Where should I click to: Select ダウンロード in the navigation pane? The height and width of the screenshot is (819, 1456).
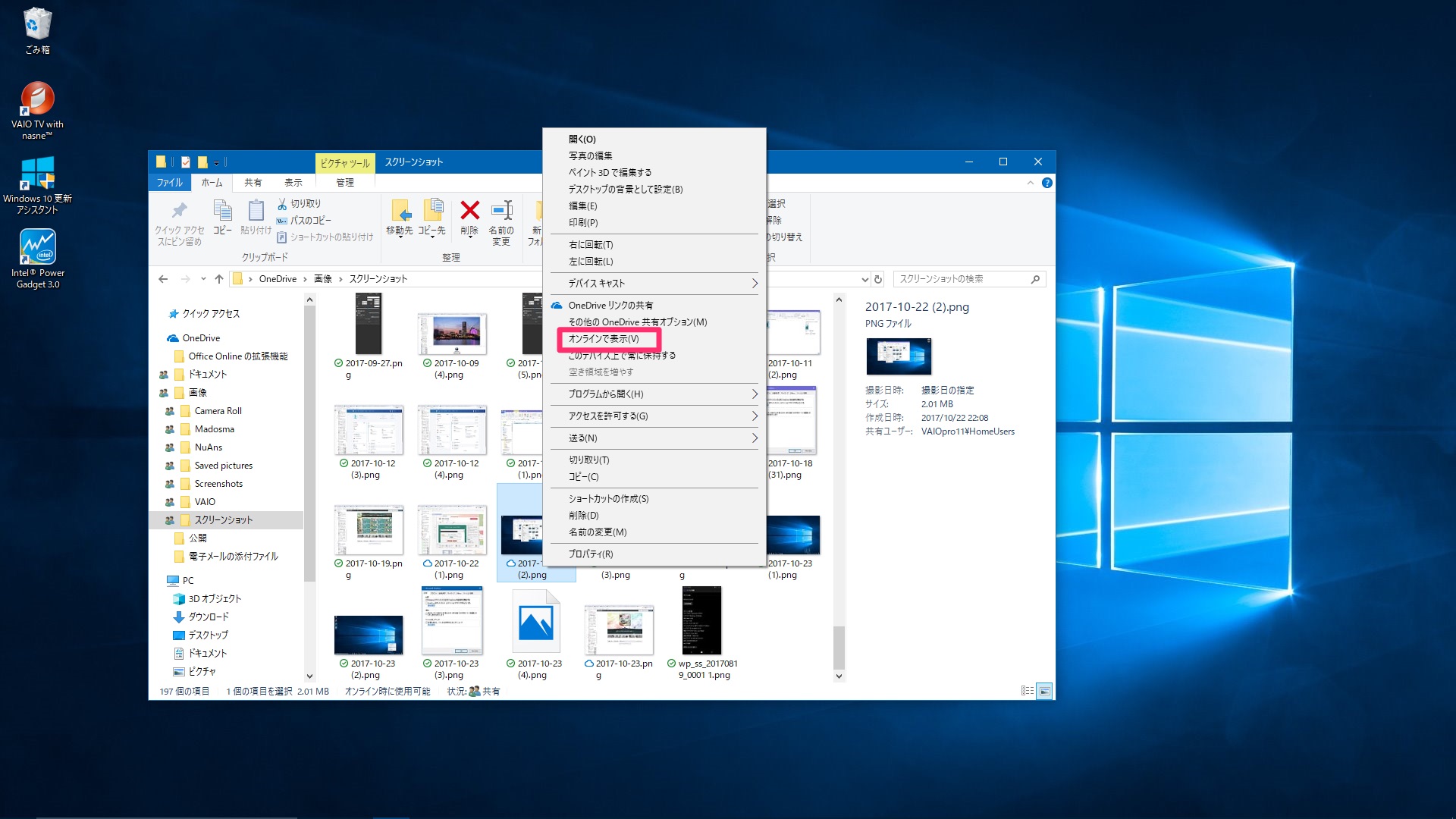tap(209, 617)
